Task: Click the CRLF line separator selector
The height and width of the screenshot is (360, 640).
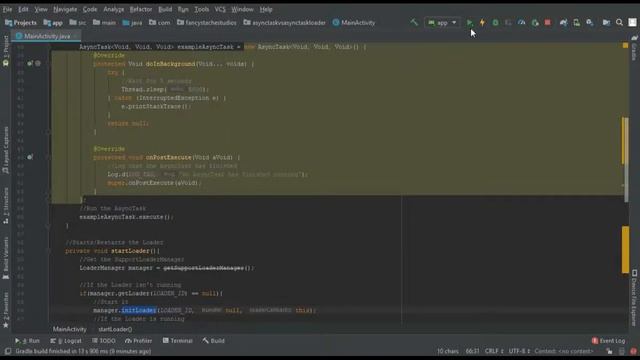Action: [494, 351]
